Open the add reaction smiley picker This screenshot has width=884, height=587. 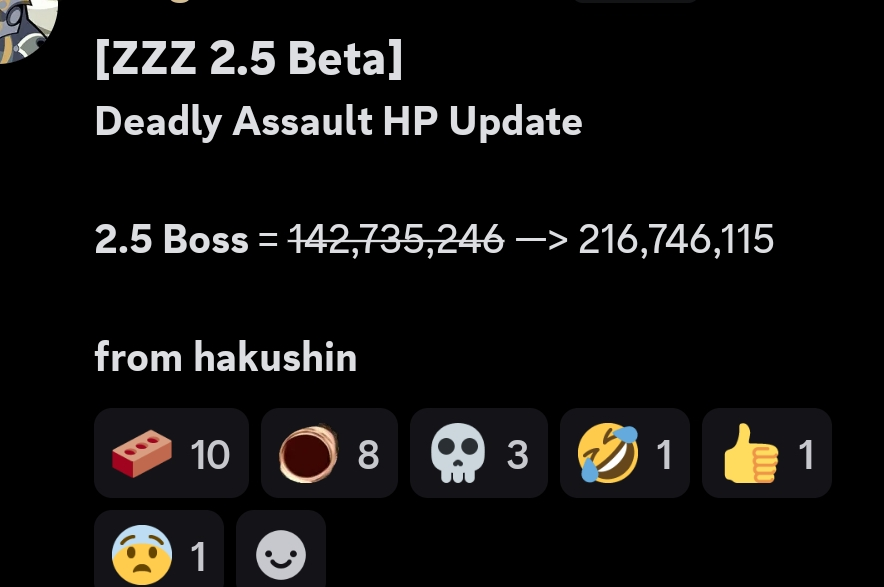coord(281,550)
